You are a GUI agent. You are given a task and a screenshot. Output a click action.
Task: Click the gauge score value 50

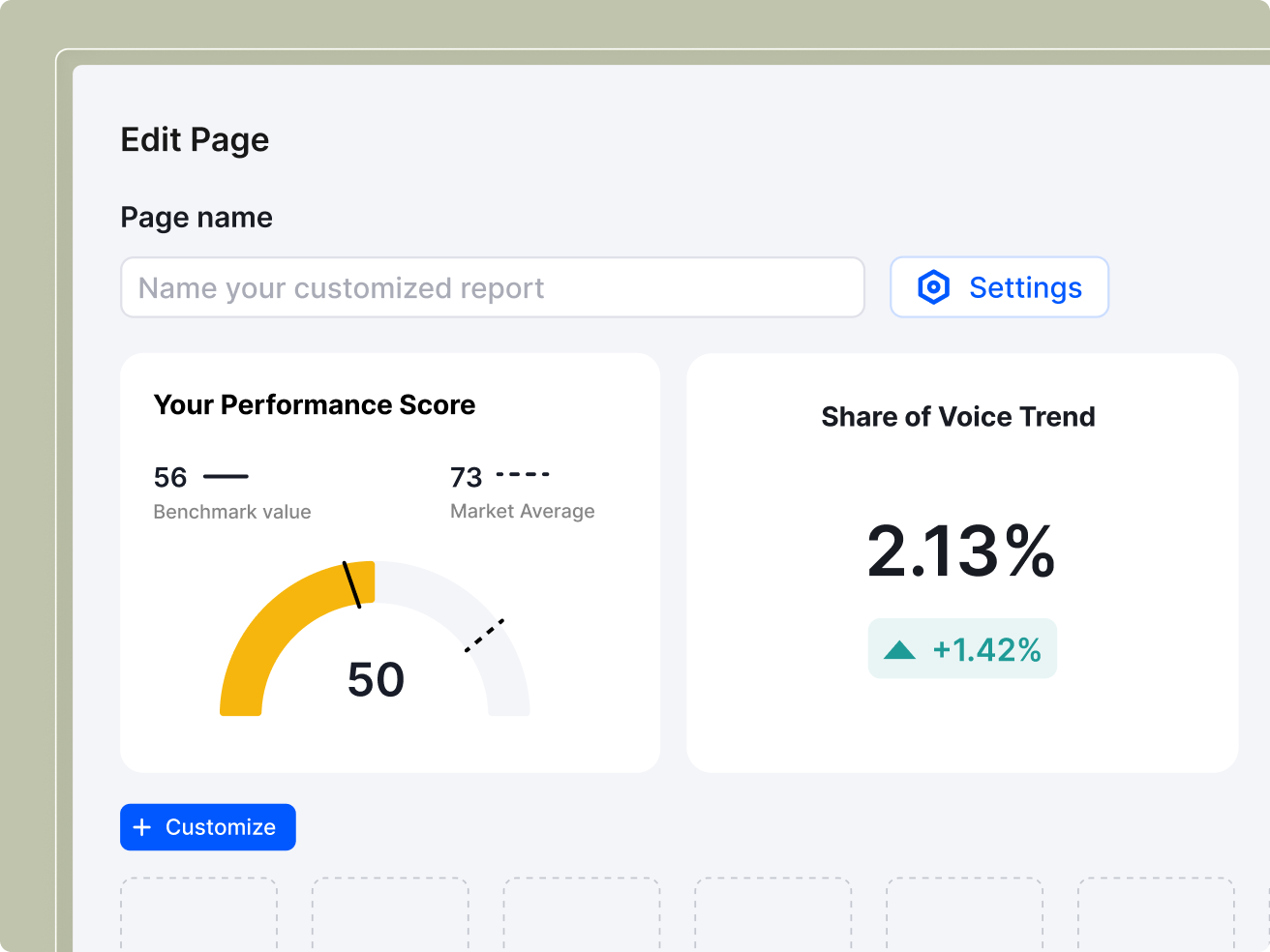376,680
